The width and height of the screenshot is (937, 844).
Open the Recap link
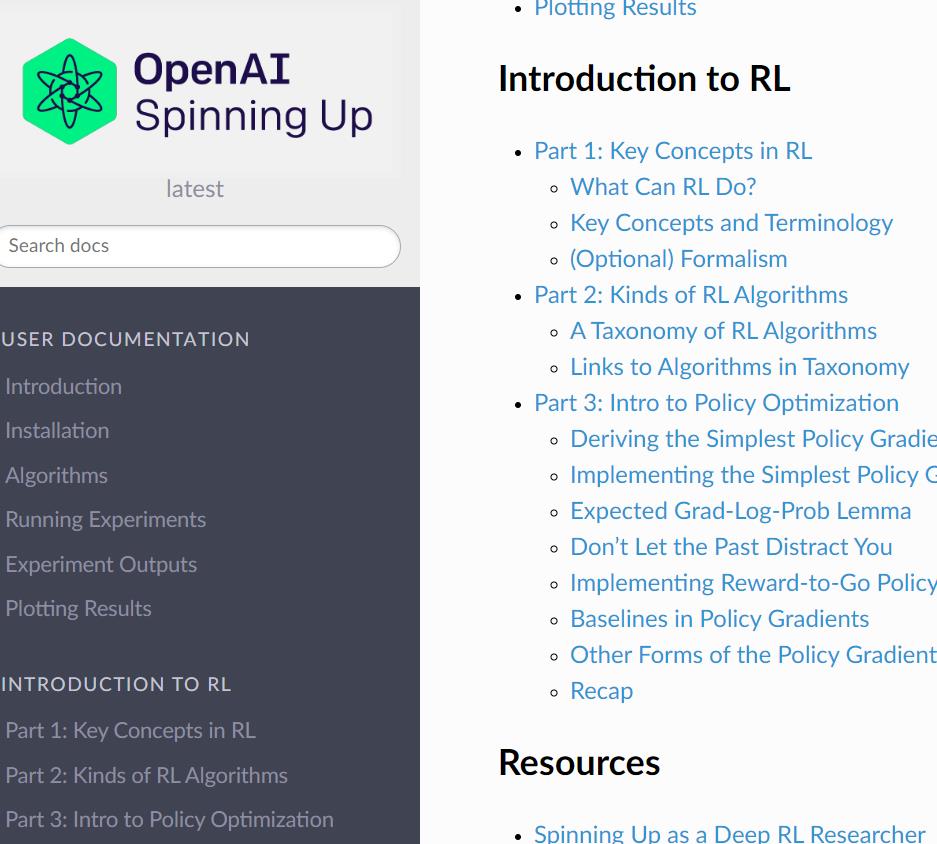coord(601,691)
